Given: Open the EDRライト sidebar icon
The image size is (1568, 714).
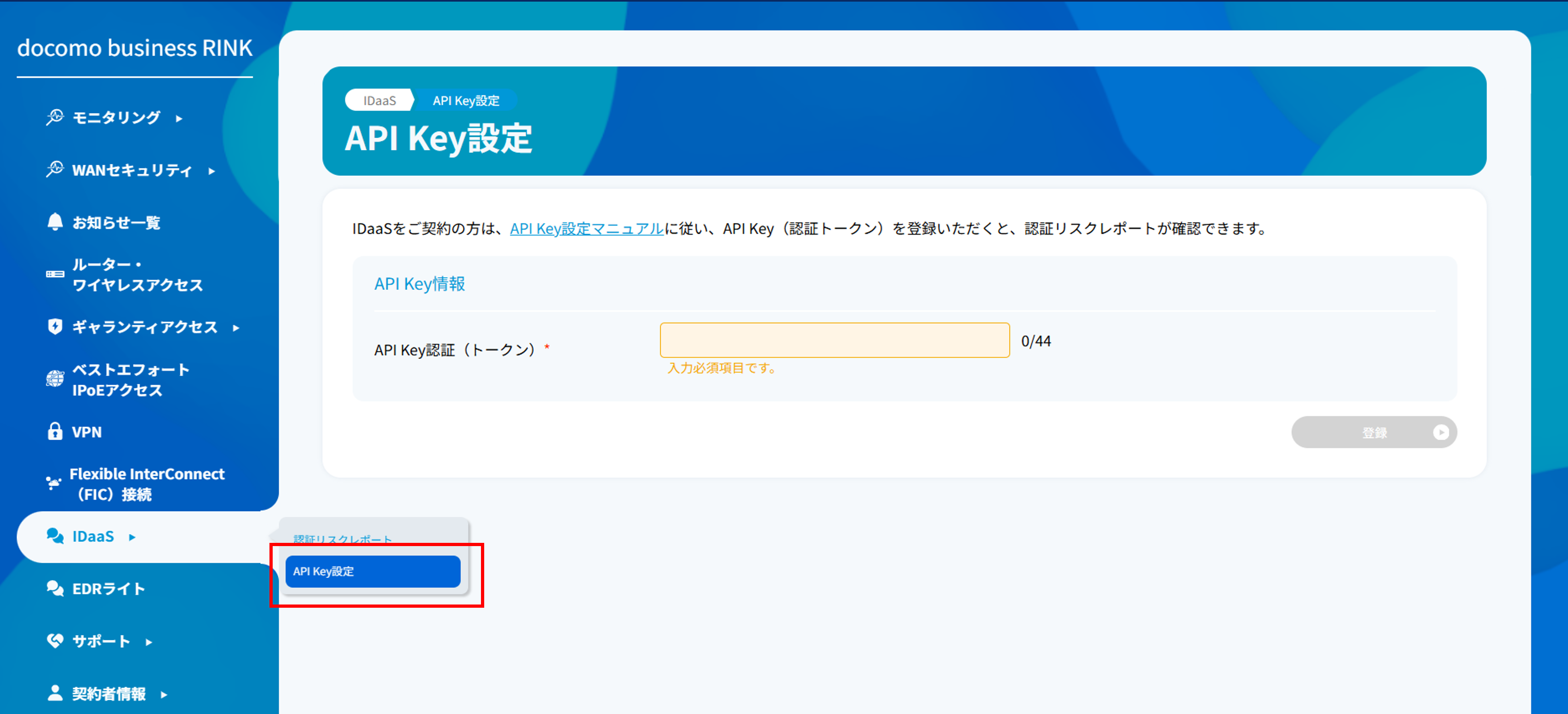Looking at the screenshot, I should click(55, 588).
